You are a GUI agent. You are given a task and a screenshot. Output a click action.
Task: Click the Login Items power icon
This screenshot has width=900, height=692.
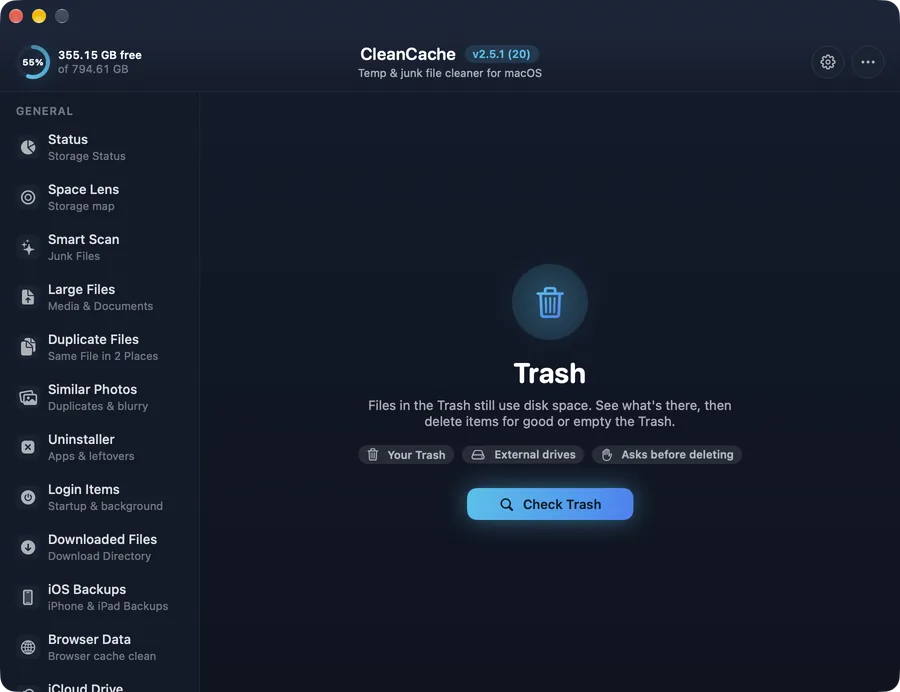pos(28,497)
